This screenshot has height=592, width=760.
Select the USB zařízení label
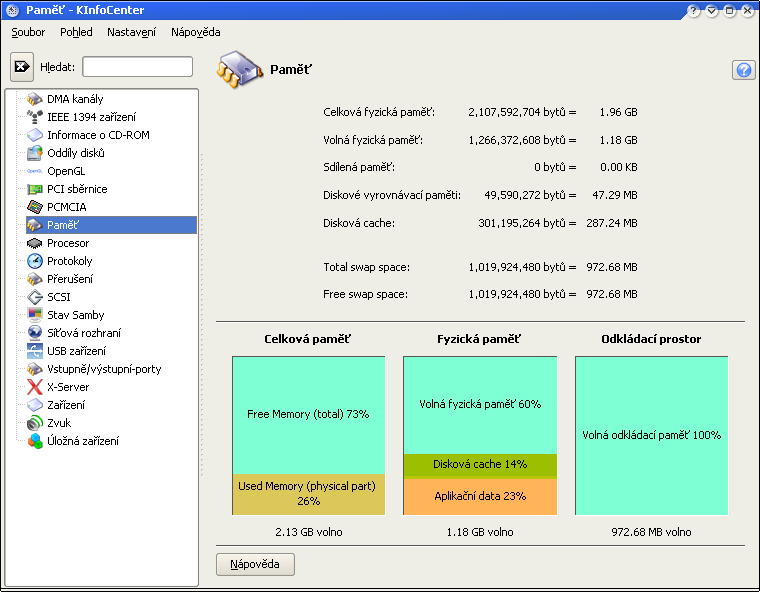pyautogui.click(x=76, y=351)
